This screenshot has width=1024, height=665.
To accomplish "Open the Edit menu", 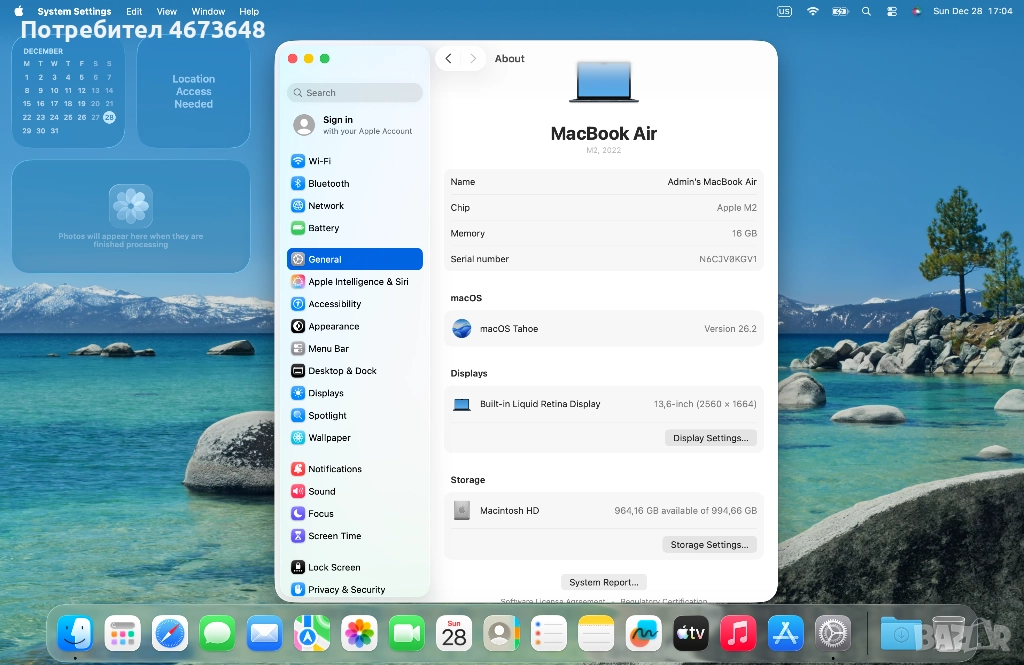I will click(x=134, y=11).
